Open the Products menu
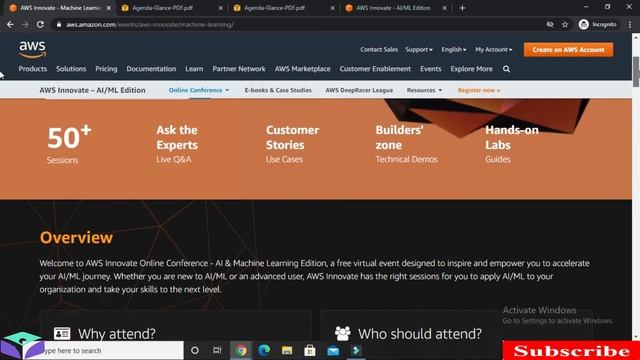The height and width of the screenshot is (360, 640). pyautogui.click(x=33, y=69)
